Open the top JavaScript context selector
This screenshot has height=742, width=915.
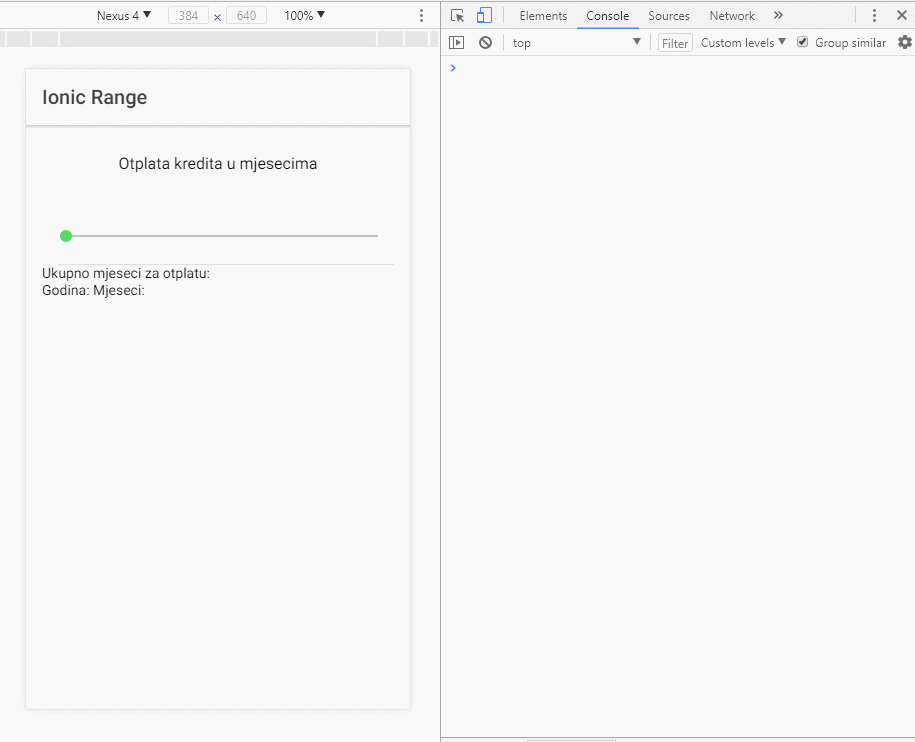click(576, 43)
